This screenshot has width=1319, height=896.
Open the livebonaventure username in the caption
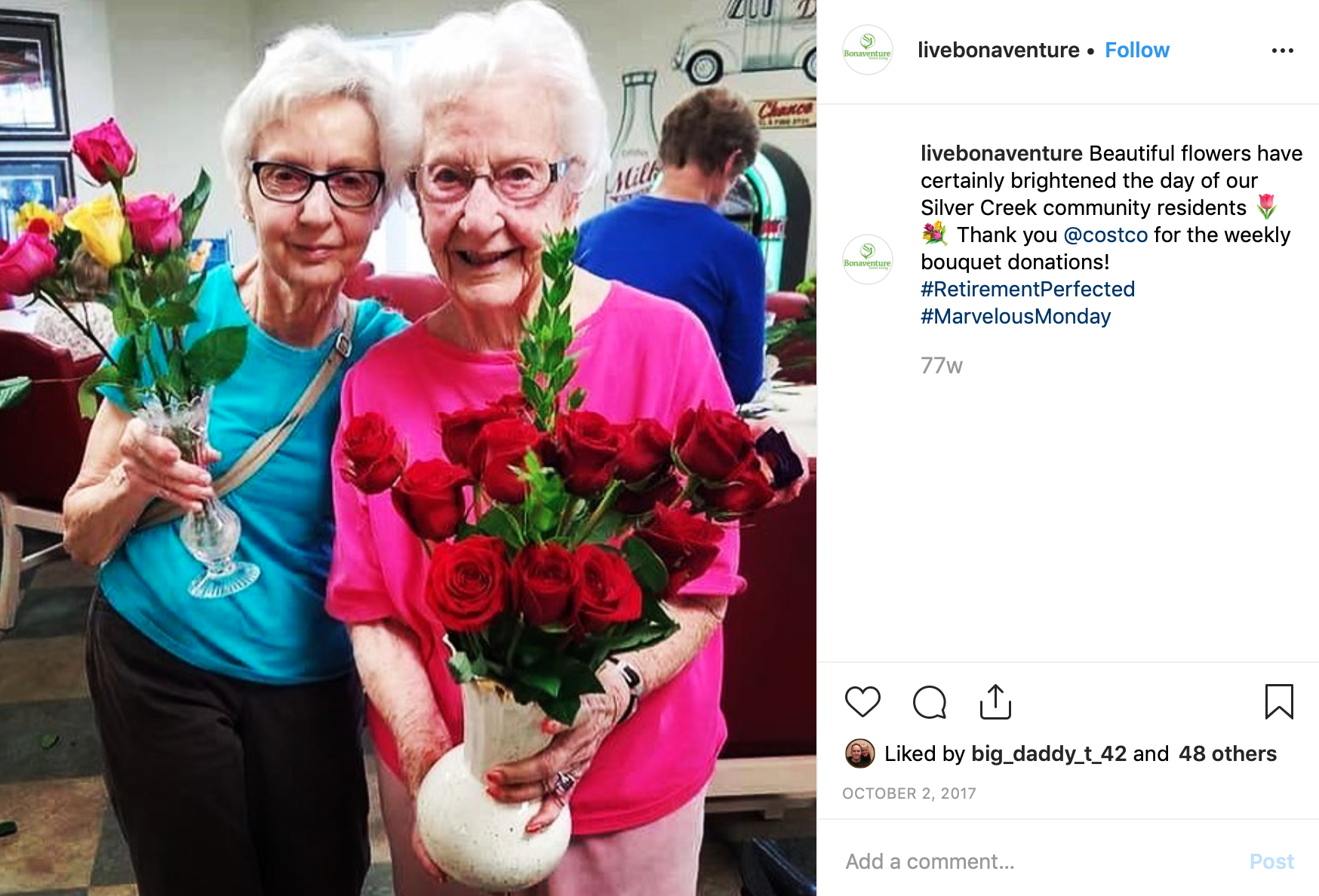point(1001,153)
